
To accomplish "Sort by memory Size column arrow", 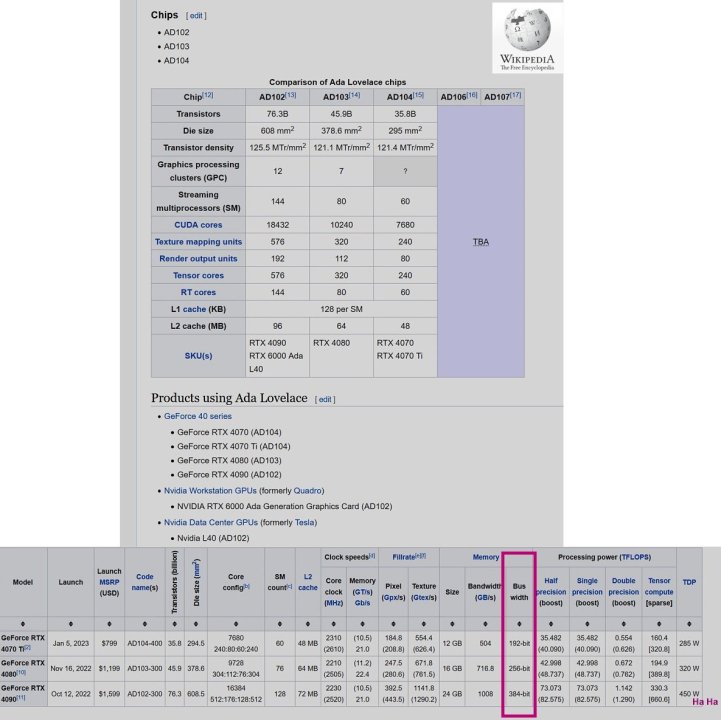I will (452, 622).
